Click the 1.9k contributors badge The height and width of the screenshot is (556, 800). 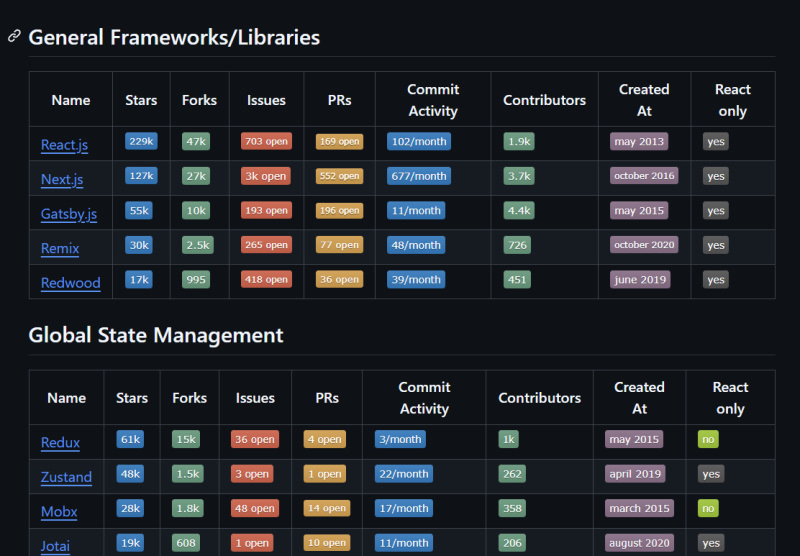(x=519, y=141)
